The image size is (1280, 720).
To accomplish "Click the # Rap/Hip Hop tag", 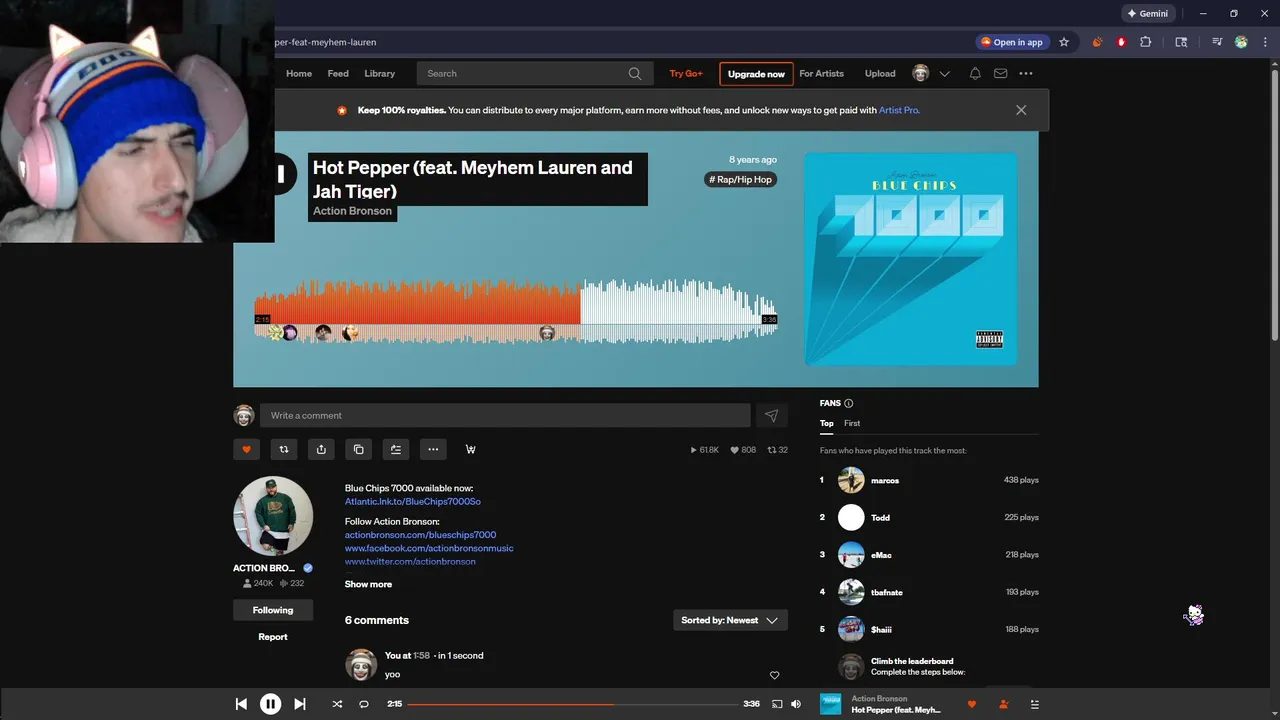I will point(741,179).
